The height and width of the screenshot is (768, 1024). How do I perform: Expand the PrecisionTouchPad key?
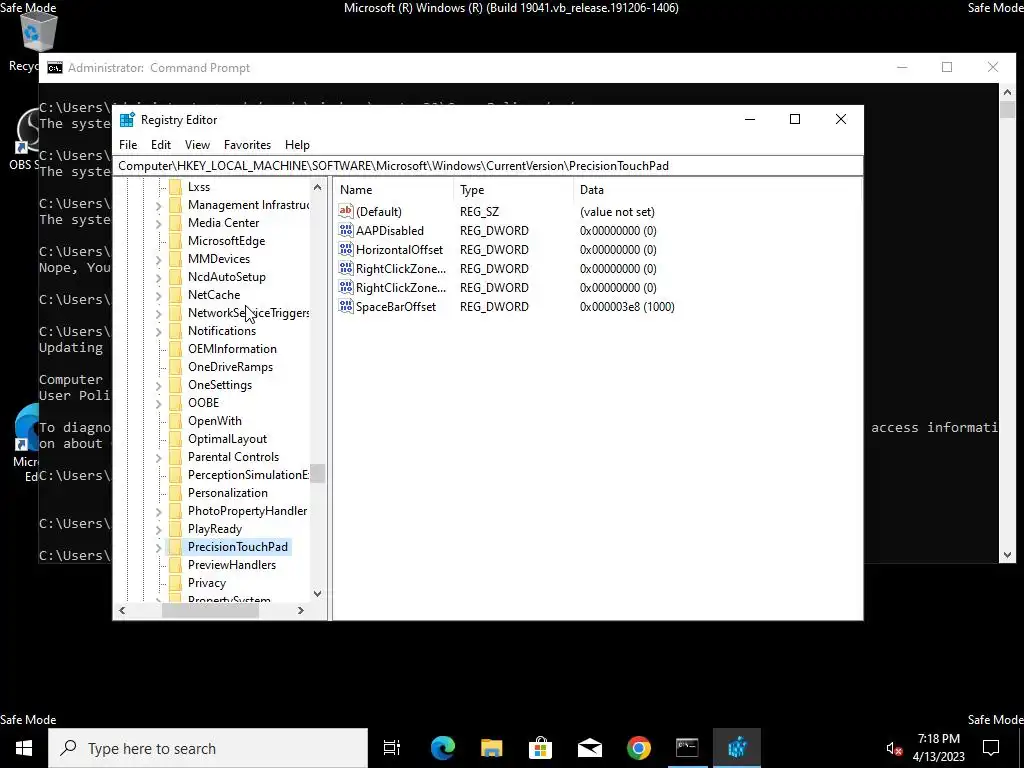coord(159,548)
